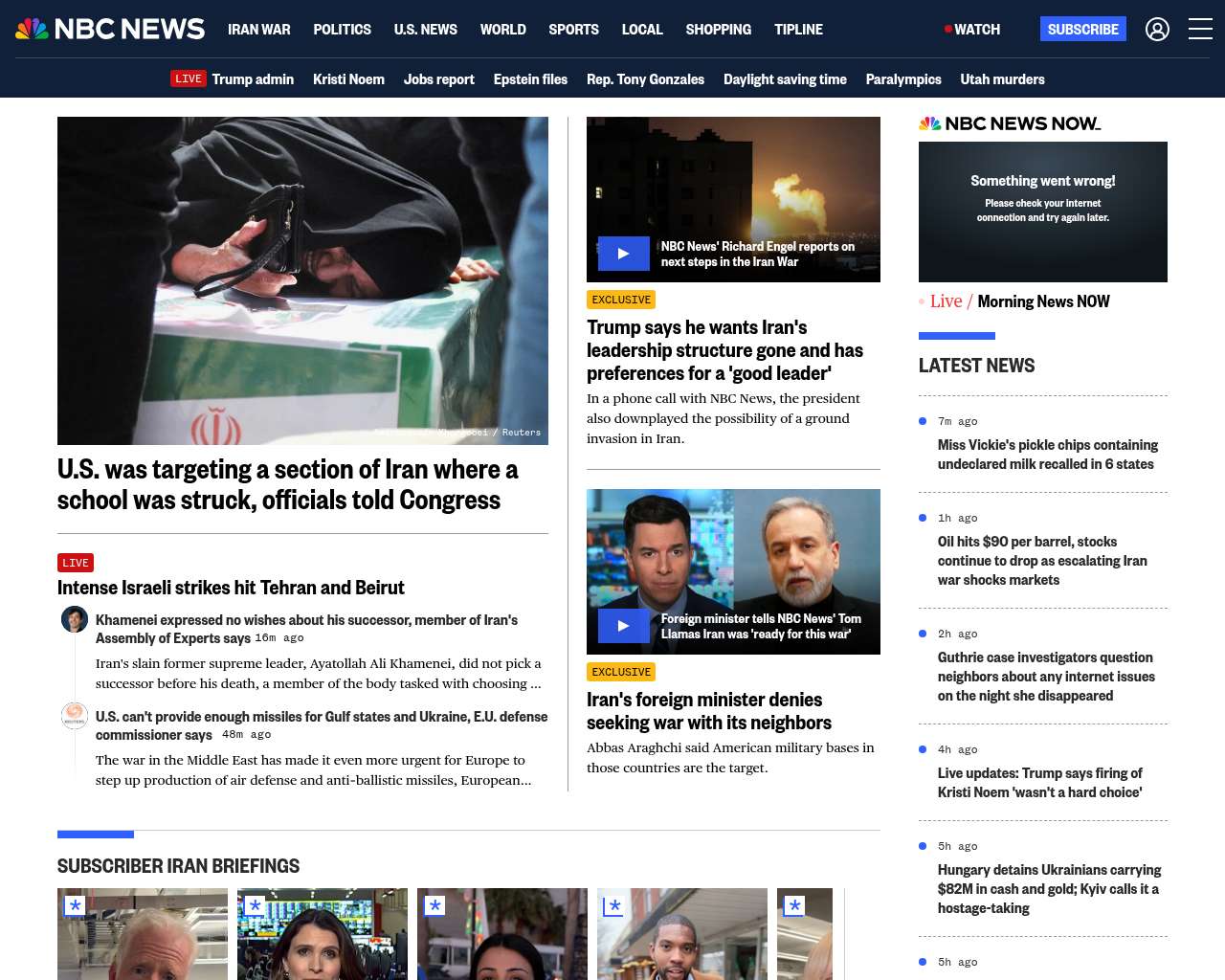Open the U.S. News section
Image resolution: width=1225 pixels, height=980 pixels.
pos(426,29)
